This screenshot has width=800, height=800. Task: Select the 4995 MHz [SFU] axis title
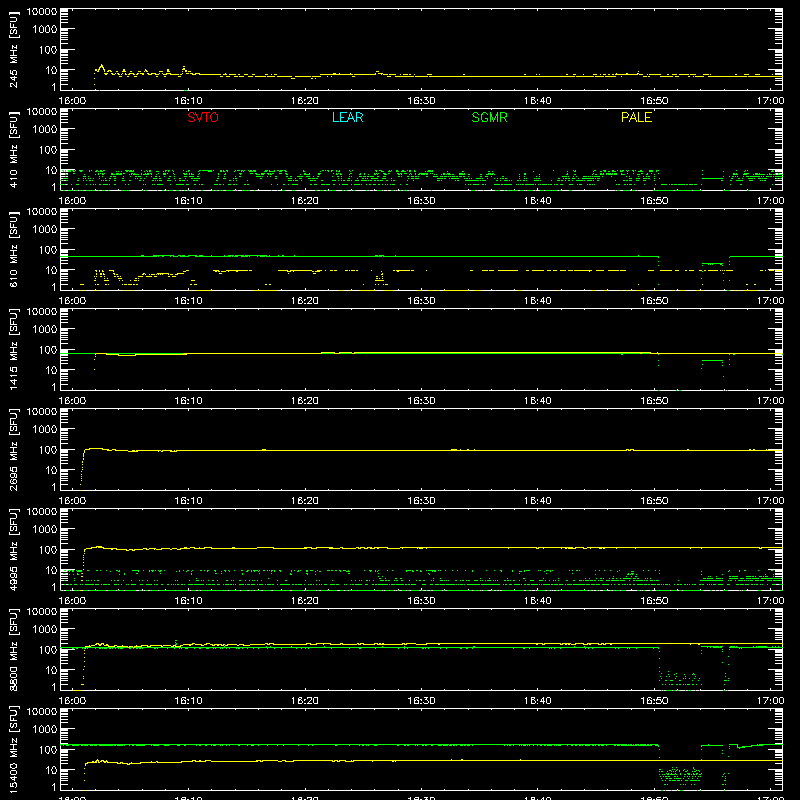pyautogui.click(x=14, y=549)
